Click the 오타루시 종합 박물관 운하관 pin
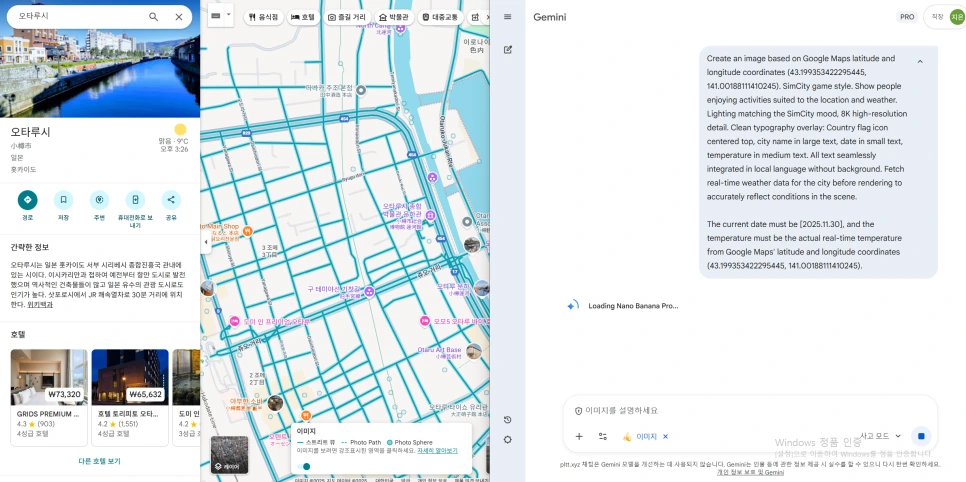This screenshot has width=966, height=482. click(431, 215)
